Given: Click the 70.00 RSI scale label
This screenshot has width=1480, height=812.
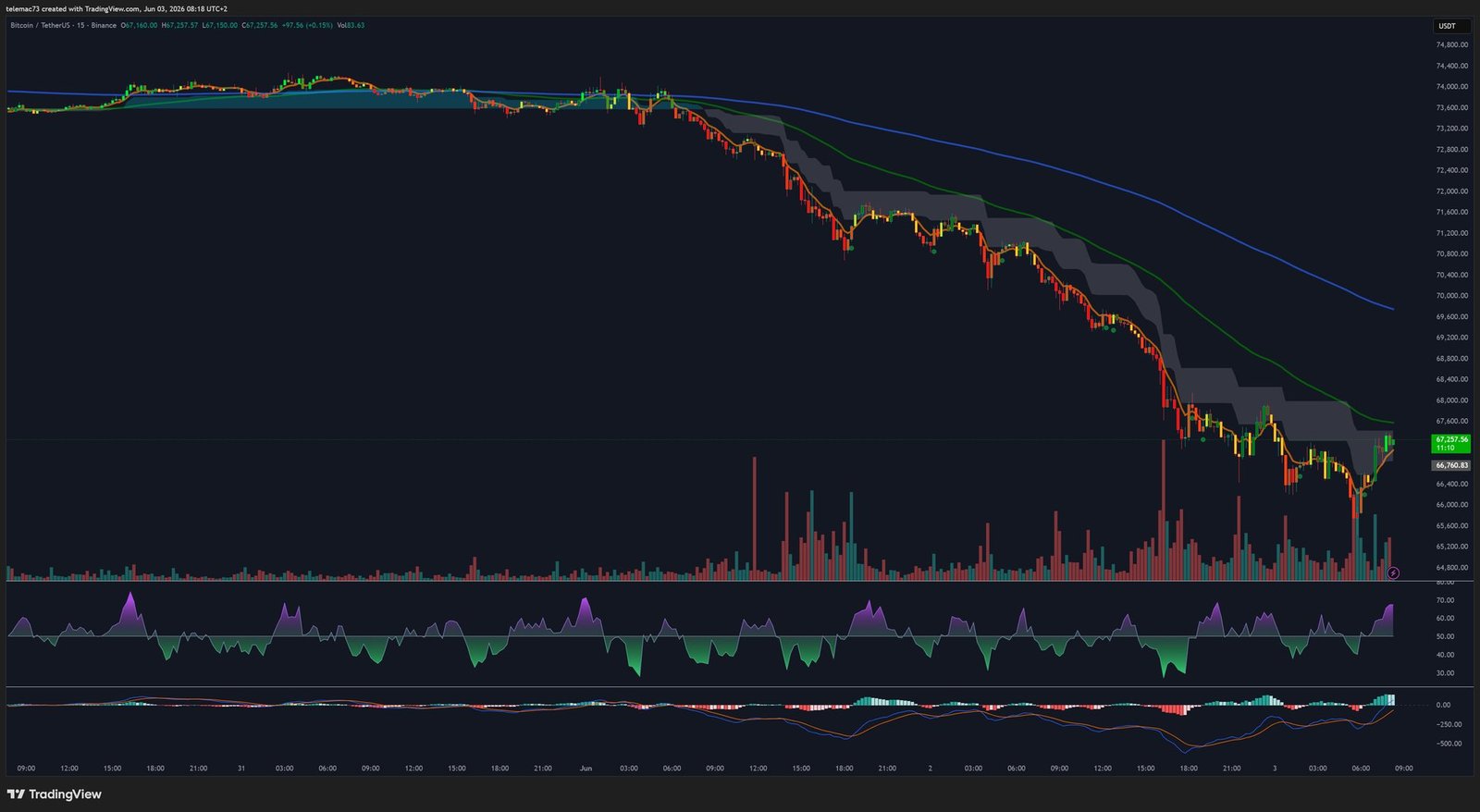Looking at the screenshot, I should click(x=1445, y=600).
